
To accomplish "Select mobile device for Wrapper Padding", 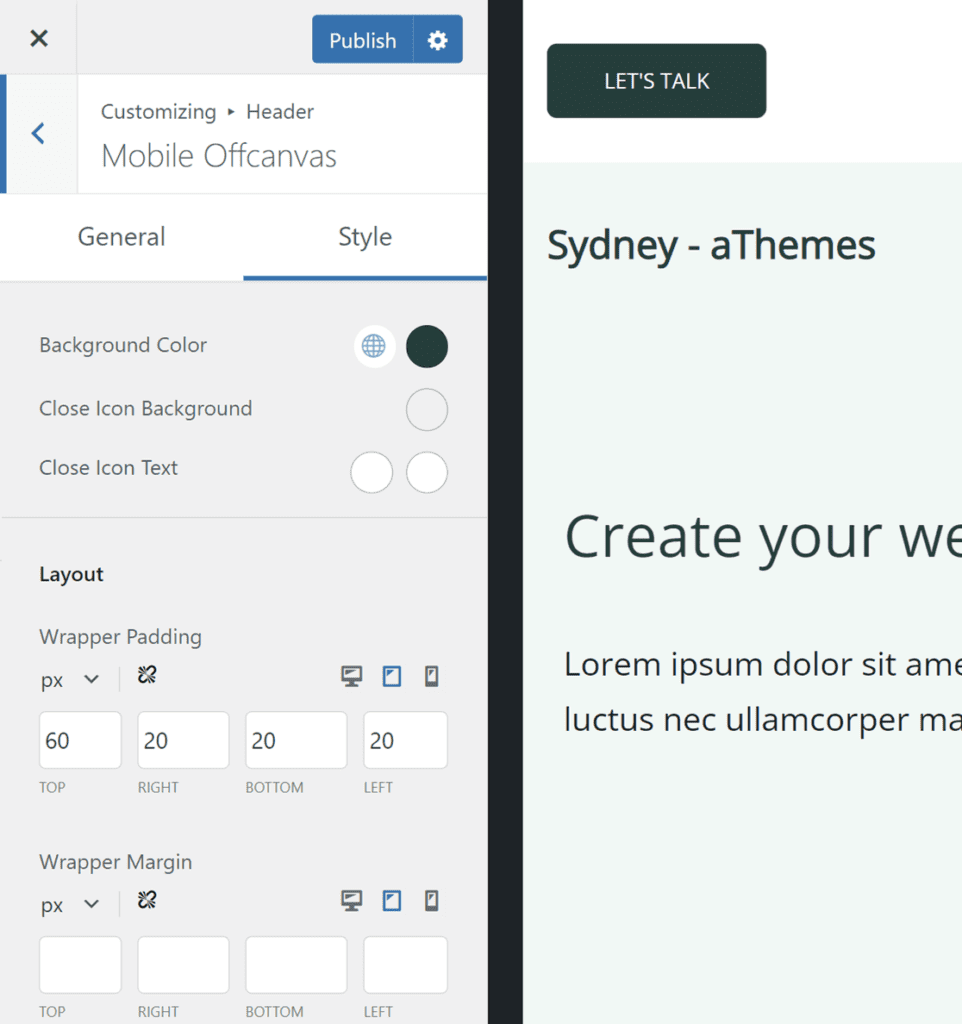I will (x=431, y=677).
